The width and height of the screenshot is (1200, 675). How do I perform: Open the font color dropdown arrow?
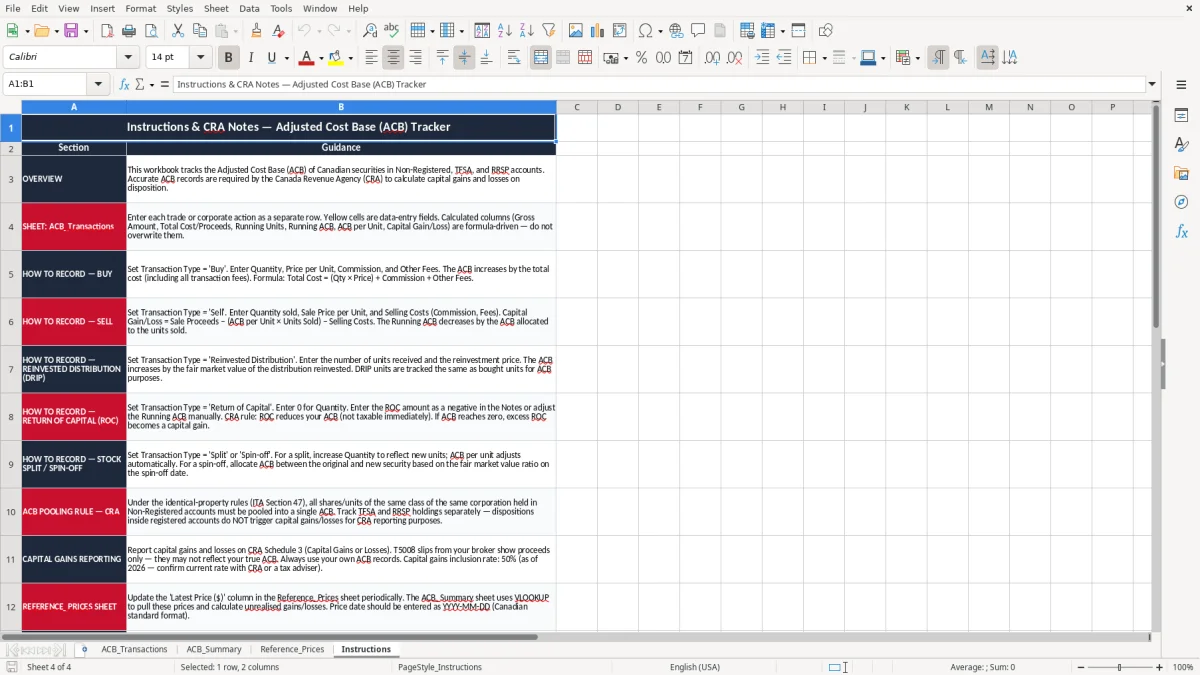click(x=320, y=58)
